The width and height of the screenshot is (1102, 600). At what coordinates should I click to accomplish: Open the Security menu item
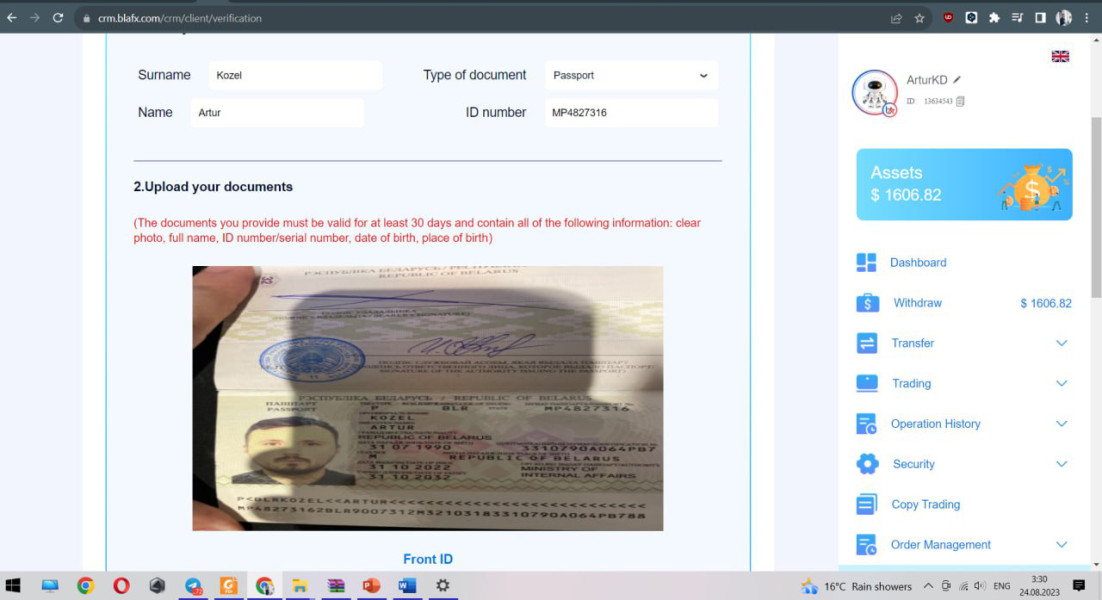click(x=914, y=464)
